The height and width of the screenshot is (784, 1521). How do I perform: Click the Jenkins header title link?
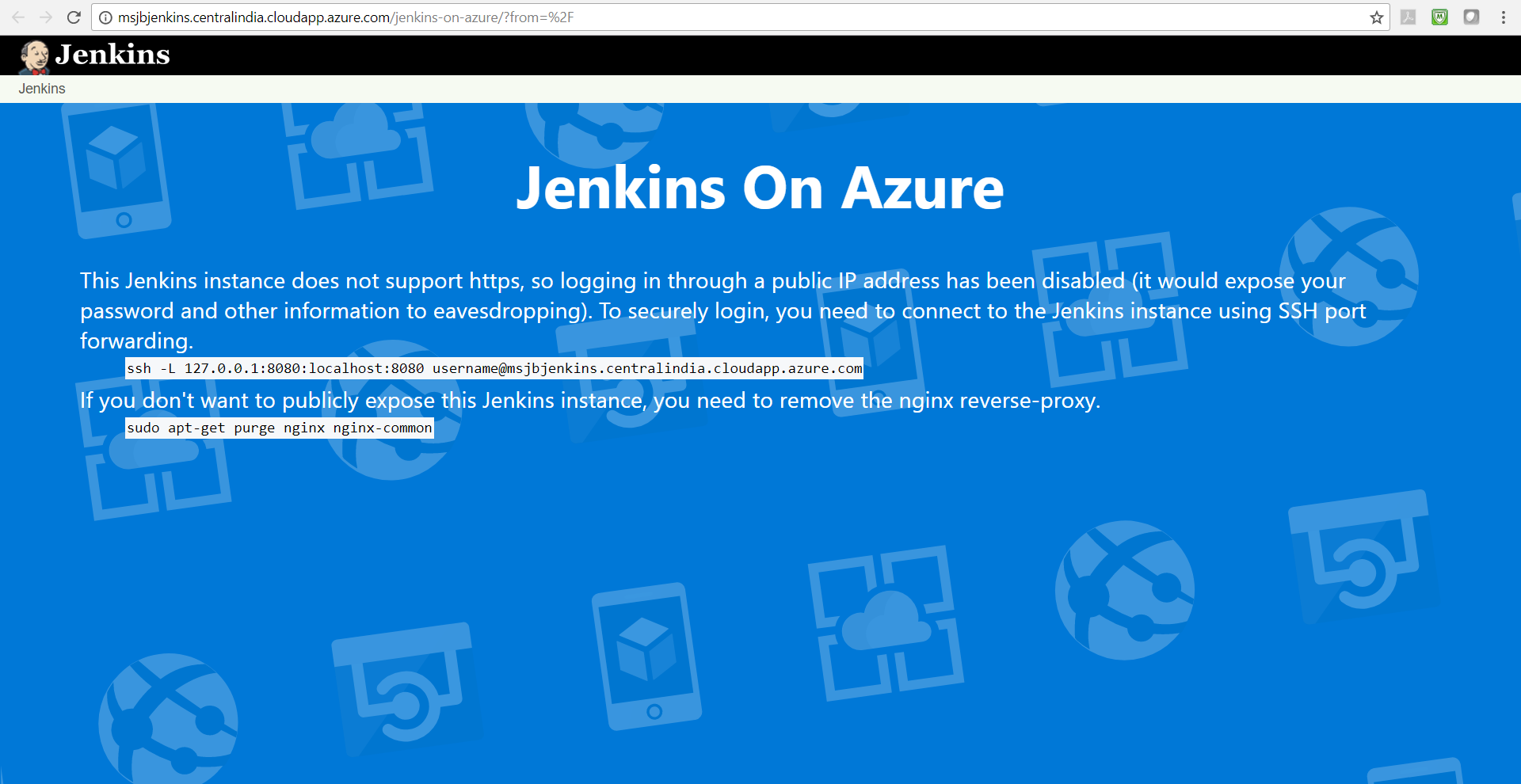[x=112, y=55]
